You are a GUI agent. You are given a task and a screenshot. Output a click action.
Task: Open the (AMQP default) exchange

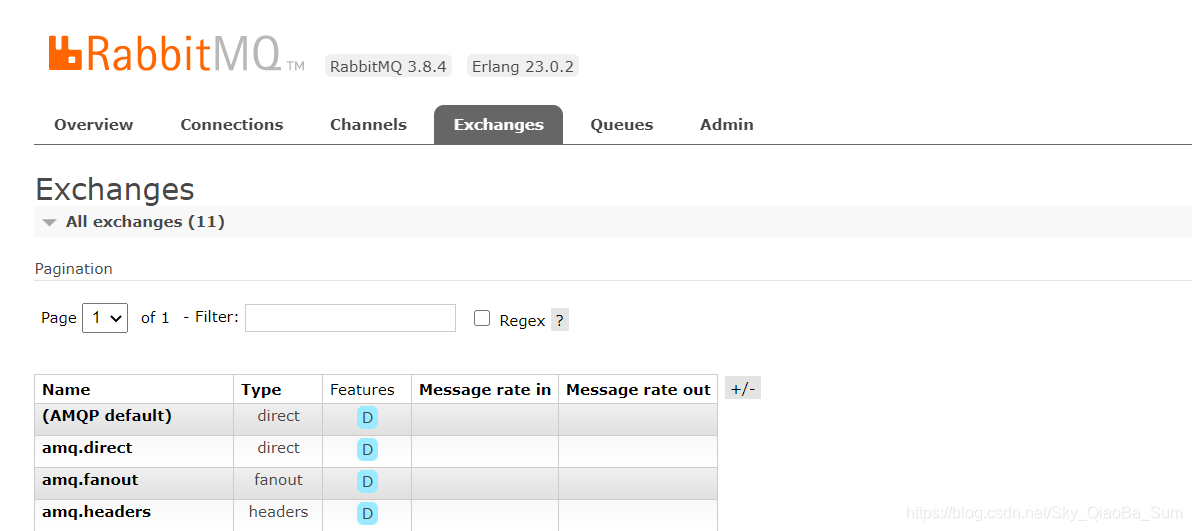tap(107, 416)
